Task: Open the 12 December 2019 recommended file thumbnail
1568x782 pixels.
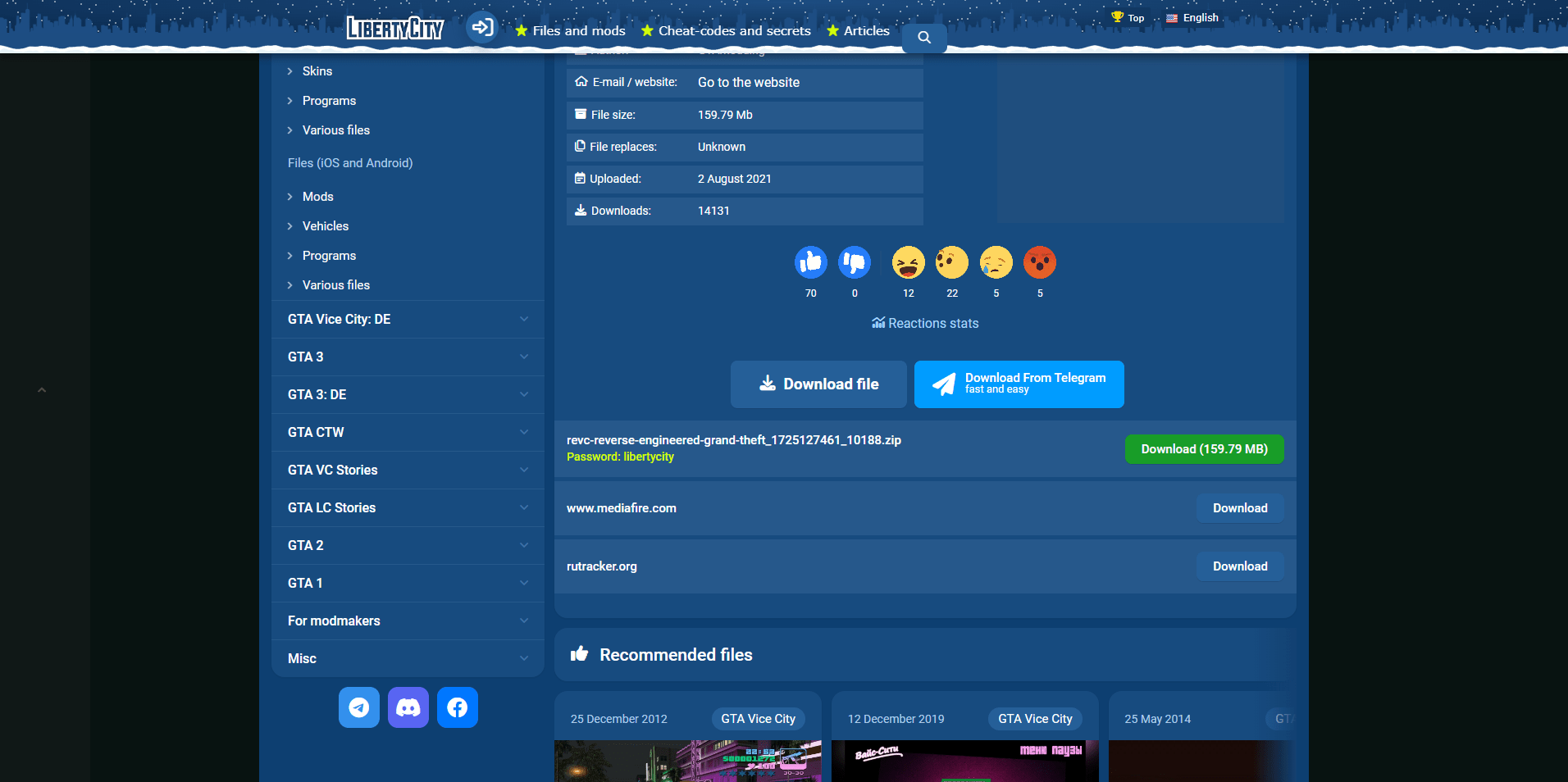Action: tap(965, 761)
